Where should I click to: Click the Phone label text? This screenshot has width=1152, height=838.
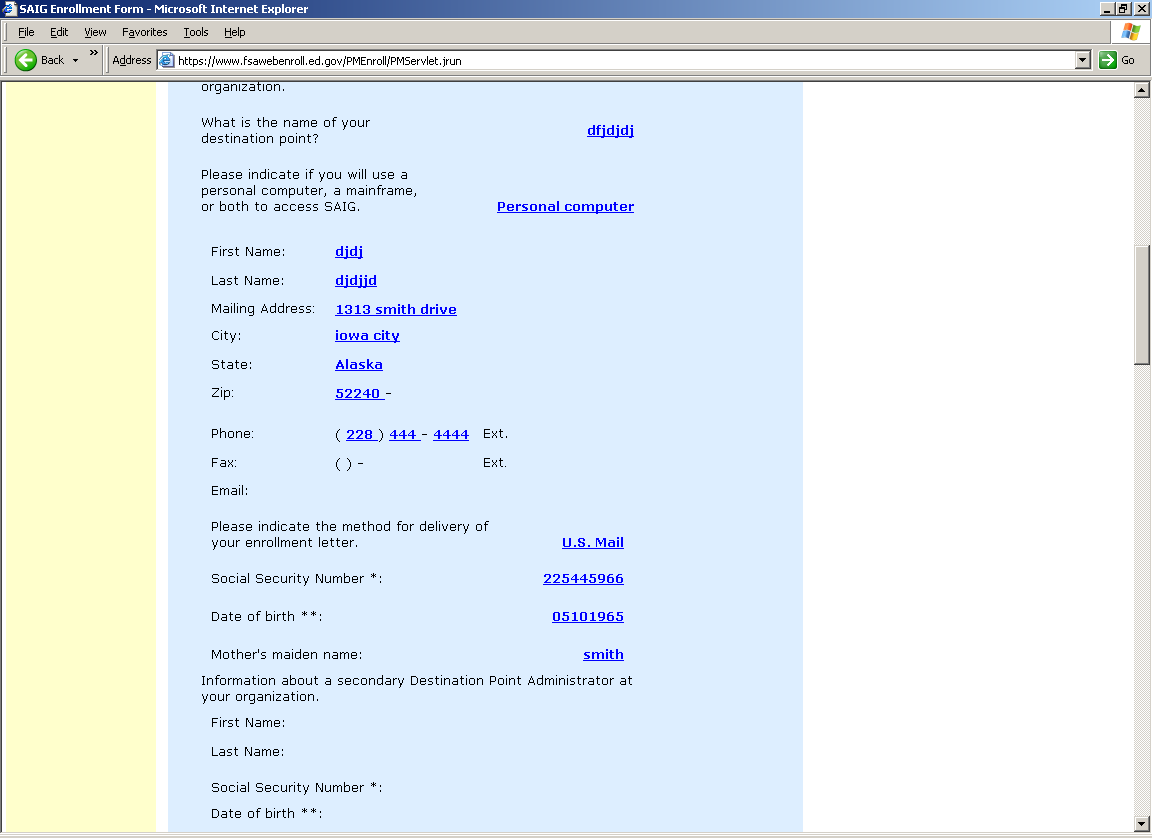click(x=232, y=434)
